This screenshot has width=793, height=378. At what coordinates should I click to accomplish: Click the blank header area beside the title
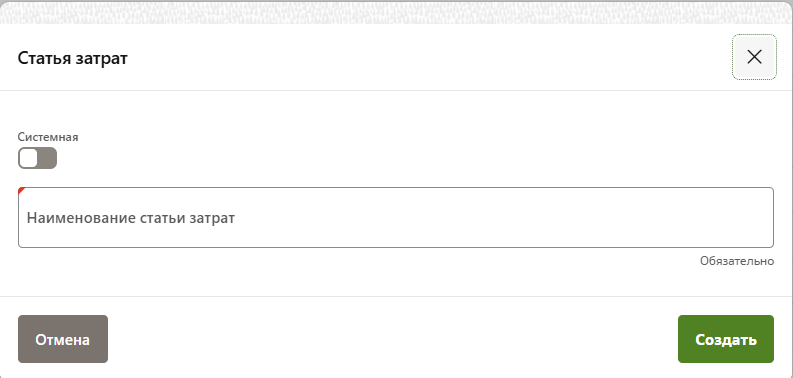tap(430, 57)
